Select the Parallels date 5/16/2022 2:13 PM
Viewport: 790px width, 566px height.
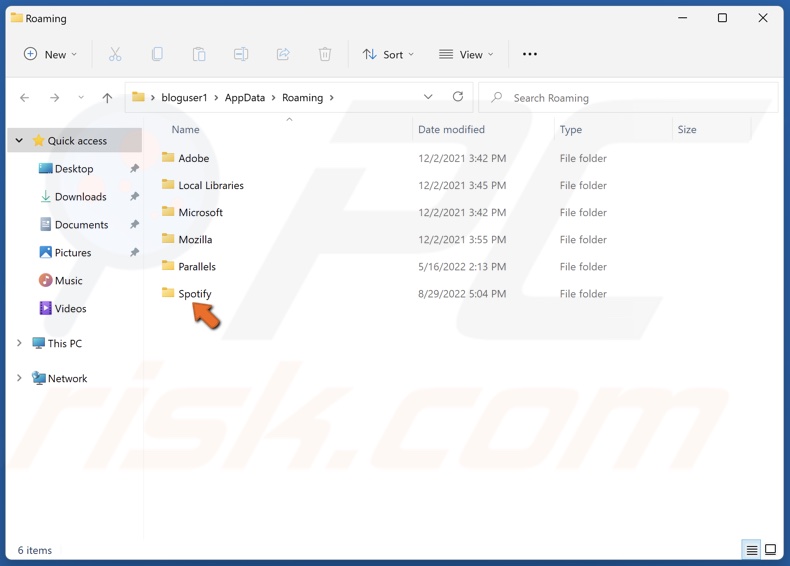462,266
